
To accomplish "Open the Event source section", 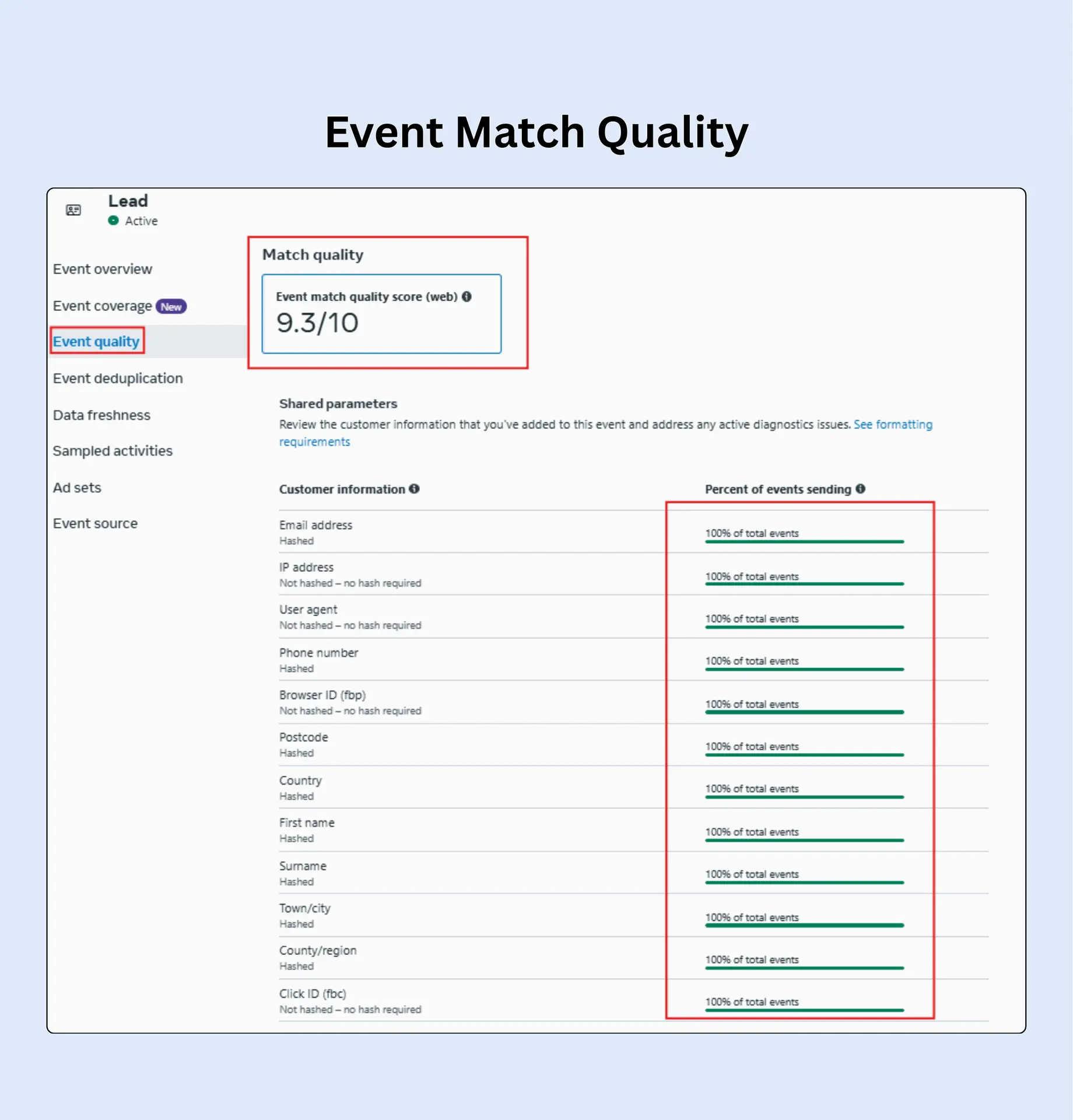I will (x=95, y=524).
